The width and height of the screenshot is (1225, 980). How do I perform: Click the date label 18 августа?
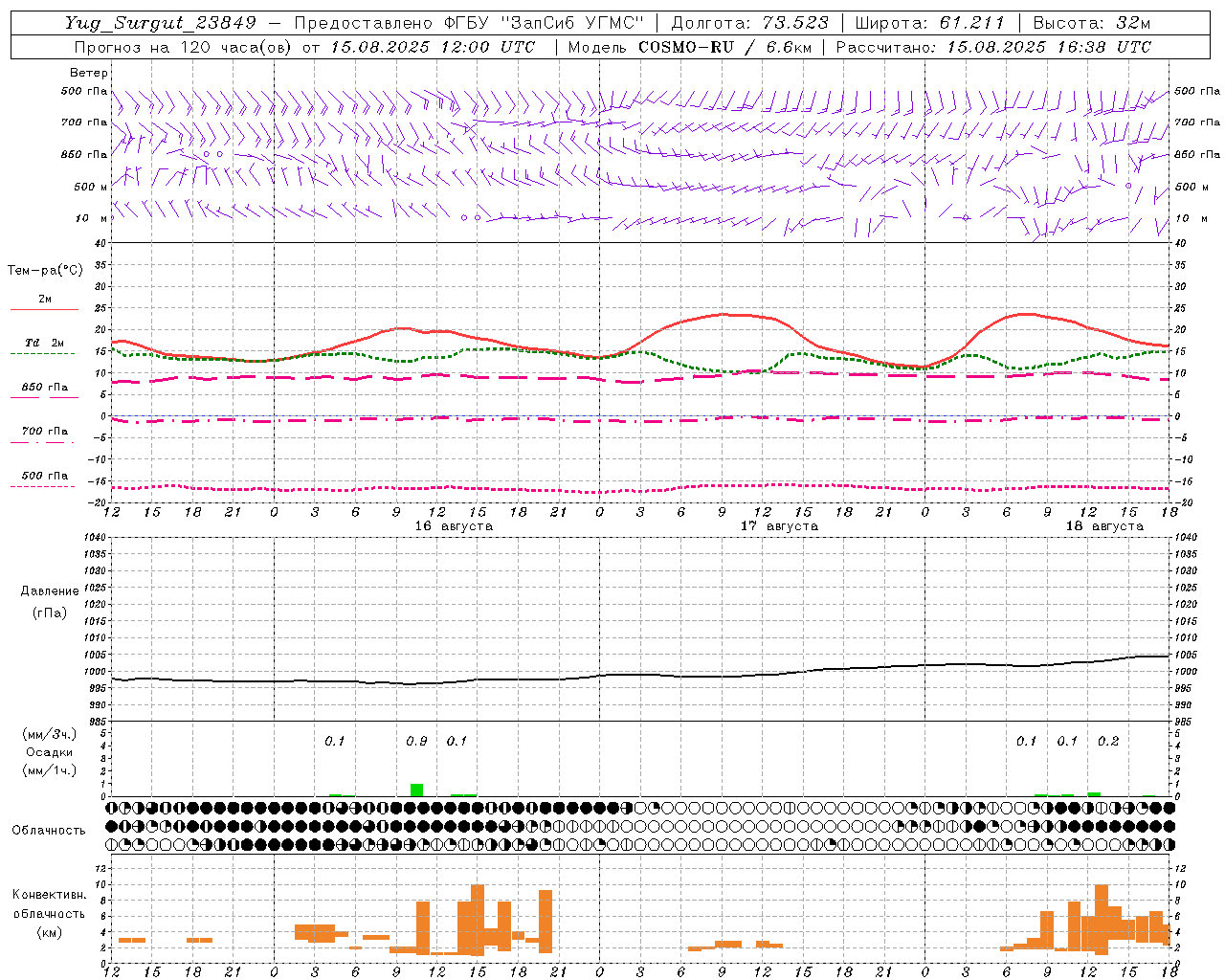coord(1104,526)
